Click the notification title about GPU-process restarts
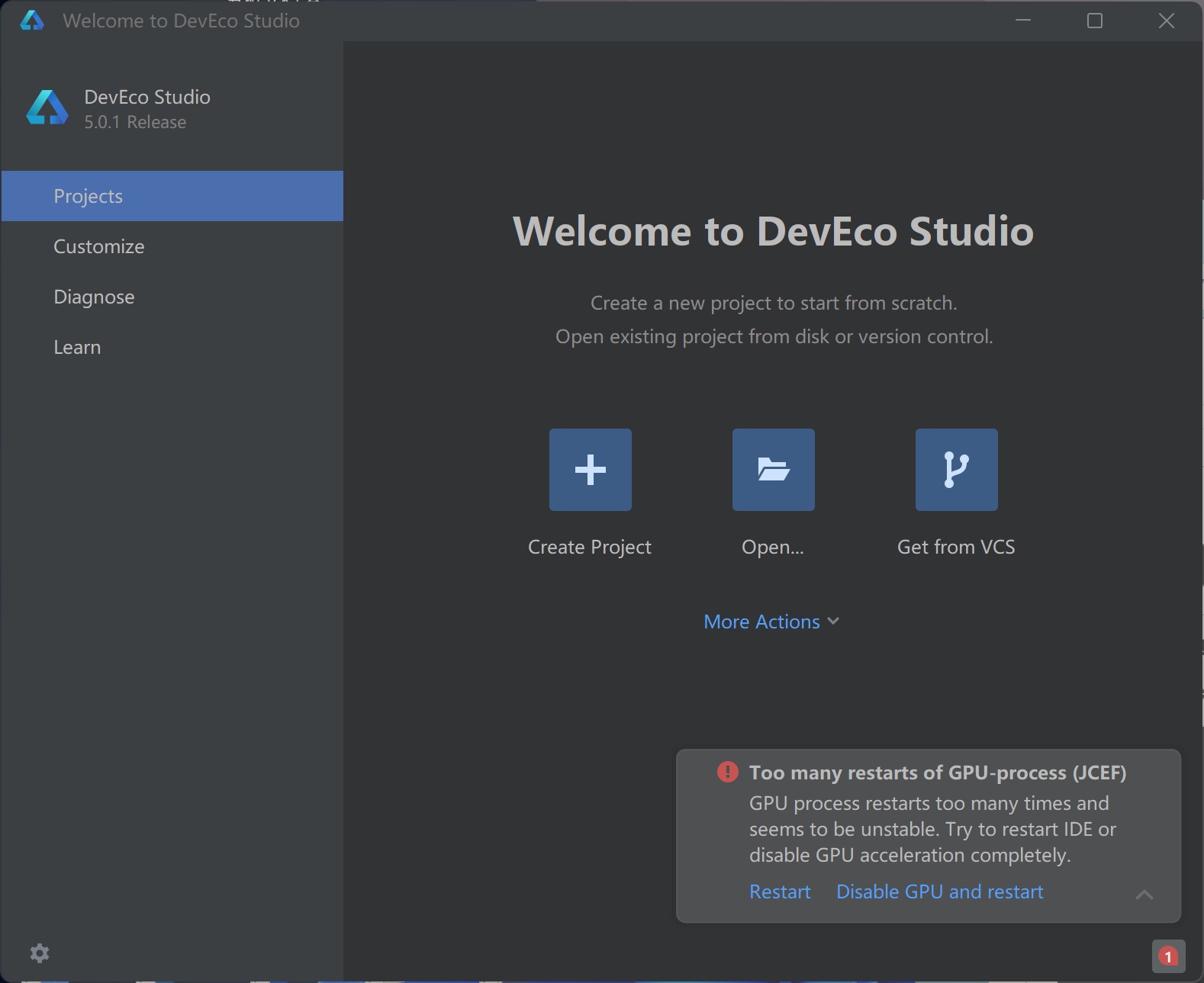Screen dimensions: 1204x983 [938, 773]
